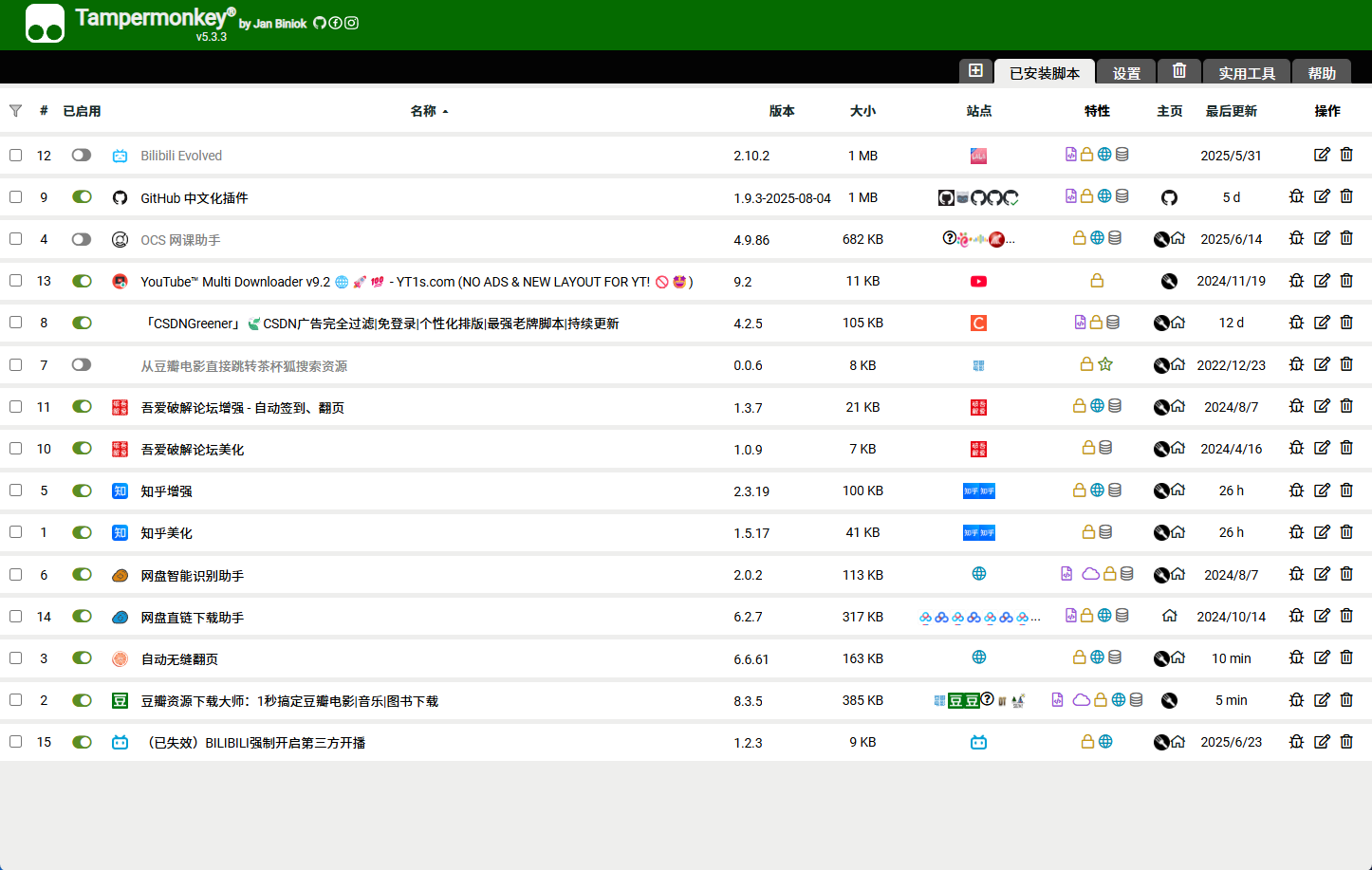Image resolution: width=1372 pixels, height=870 pixels.
Task: Open the new script plus tab
Action: (x=975, y=71)
